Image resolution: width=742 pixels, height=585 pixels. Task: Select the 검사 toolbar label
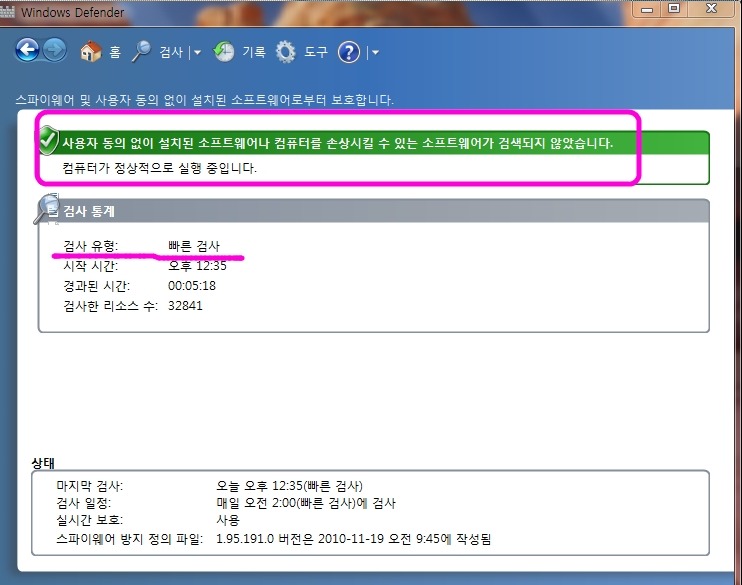[x=171, y=52]
